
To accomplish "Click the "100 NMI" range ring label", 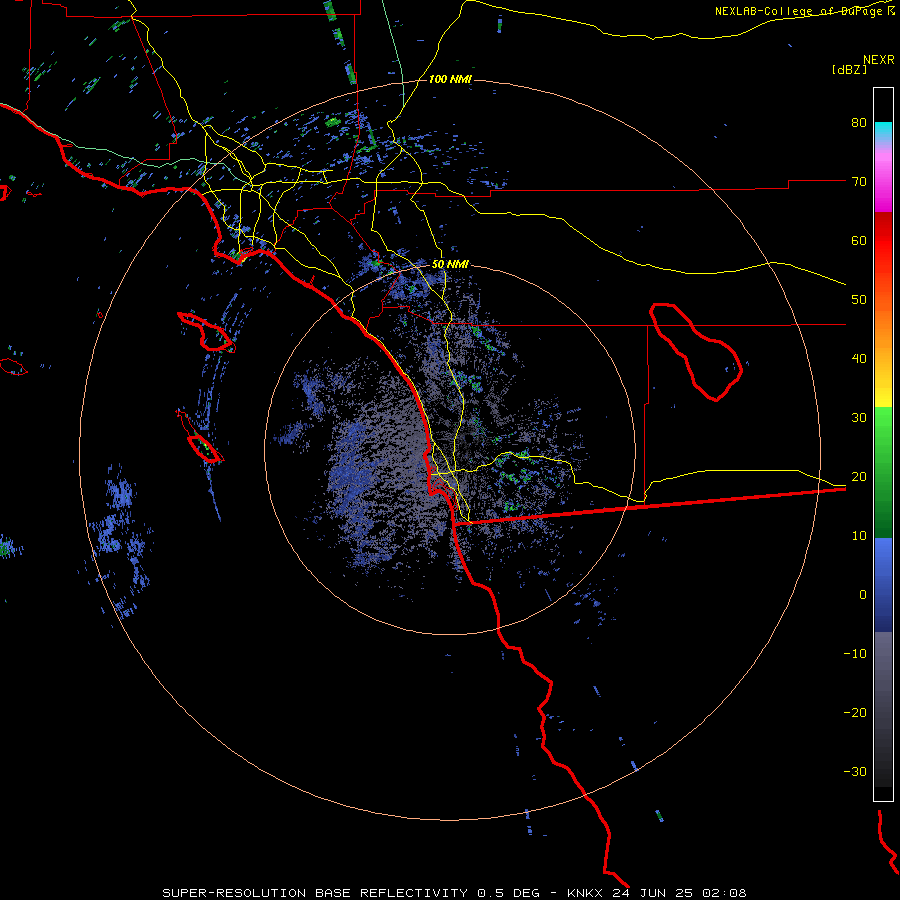I will click(450, 79).
